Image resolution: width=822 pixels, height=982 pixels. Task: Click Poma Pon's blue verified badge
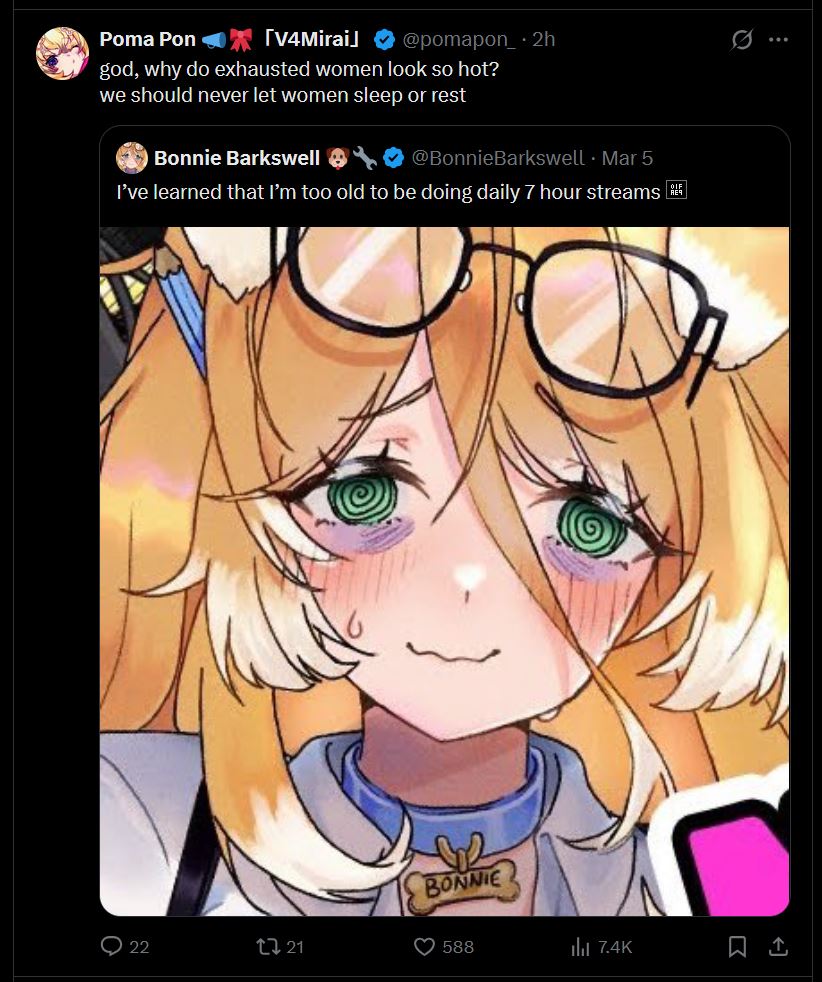[384, 40]
